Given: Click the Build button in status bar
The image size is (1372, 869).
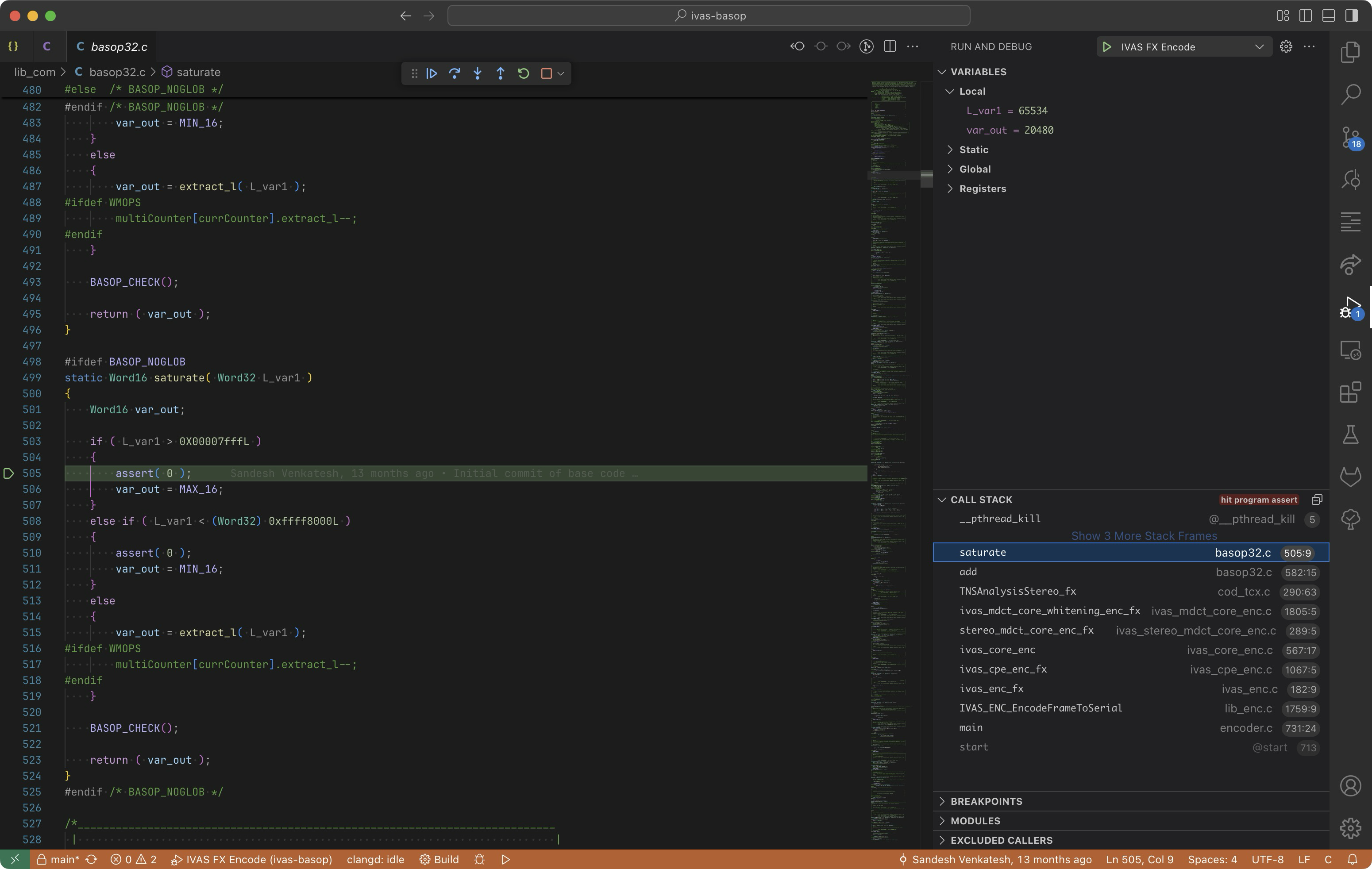Looking at the screenshot, I should (x=439, y=859).
